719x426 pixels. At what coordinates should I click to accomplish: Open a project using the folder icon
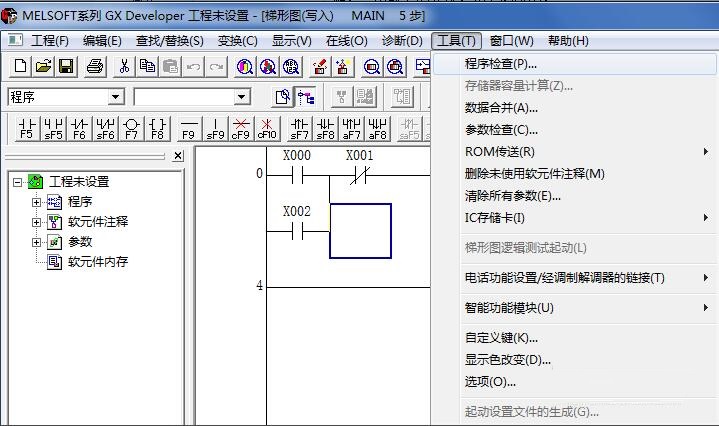tap(44, 66)
